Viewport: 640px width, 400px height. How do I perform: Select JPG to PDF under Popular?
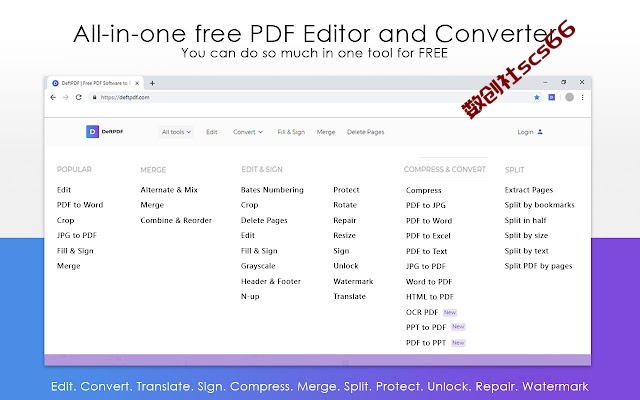tap(77, 236)
